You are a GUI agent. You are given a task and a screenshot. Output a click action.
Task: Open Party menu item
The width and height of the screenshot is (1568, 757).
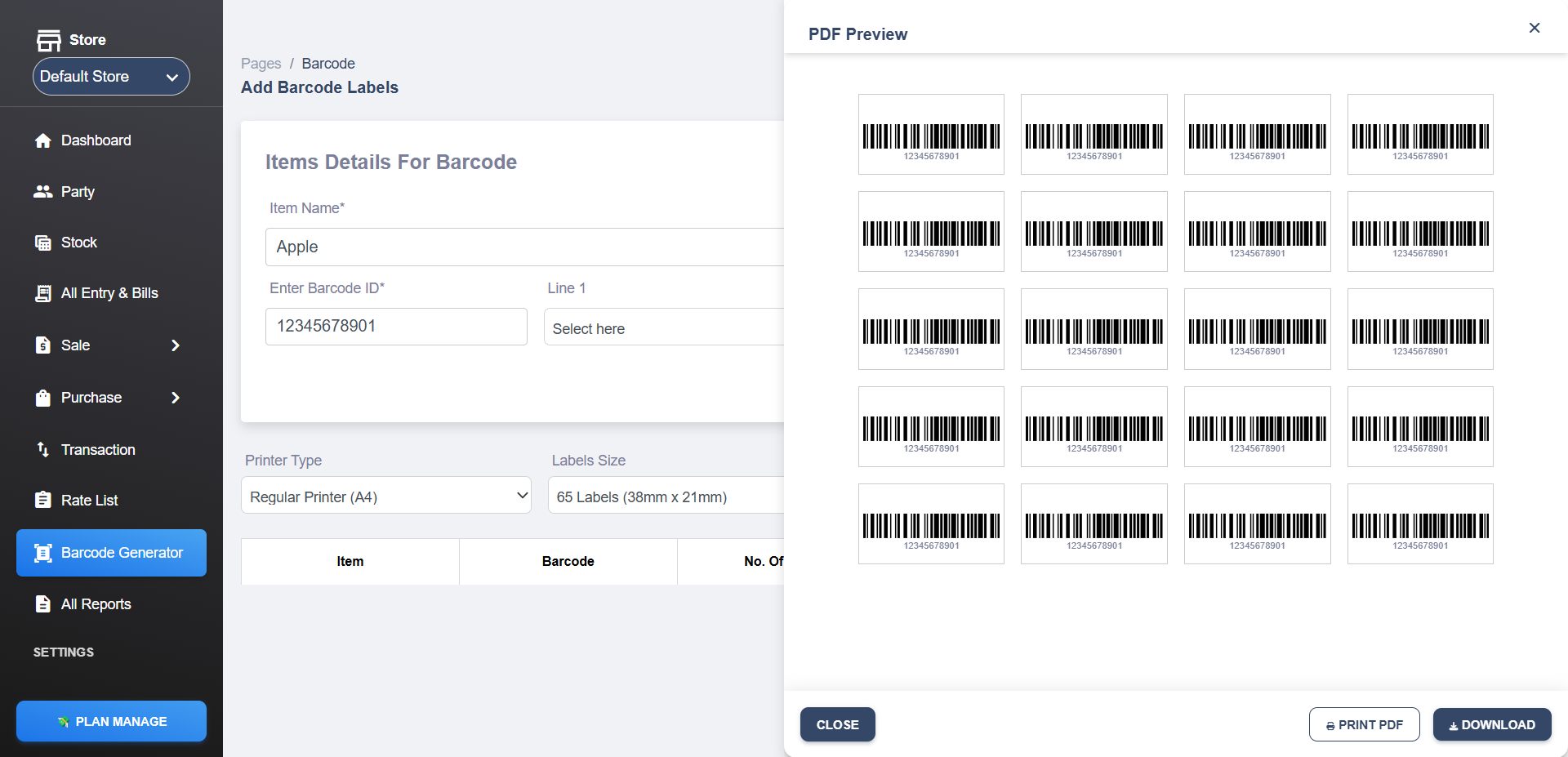click(78, 192)
